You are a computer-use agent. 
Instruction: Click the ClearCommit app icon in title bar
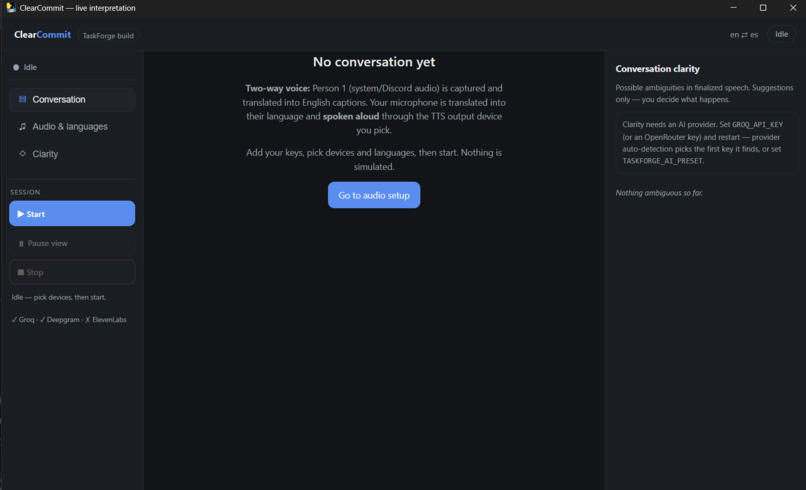click(x=10, y=8)
